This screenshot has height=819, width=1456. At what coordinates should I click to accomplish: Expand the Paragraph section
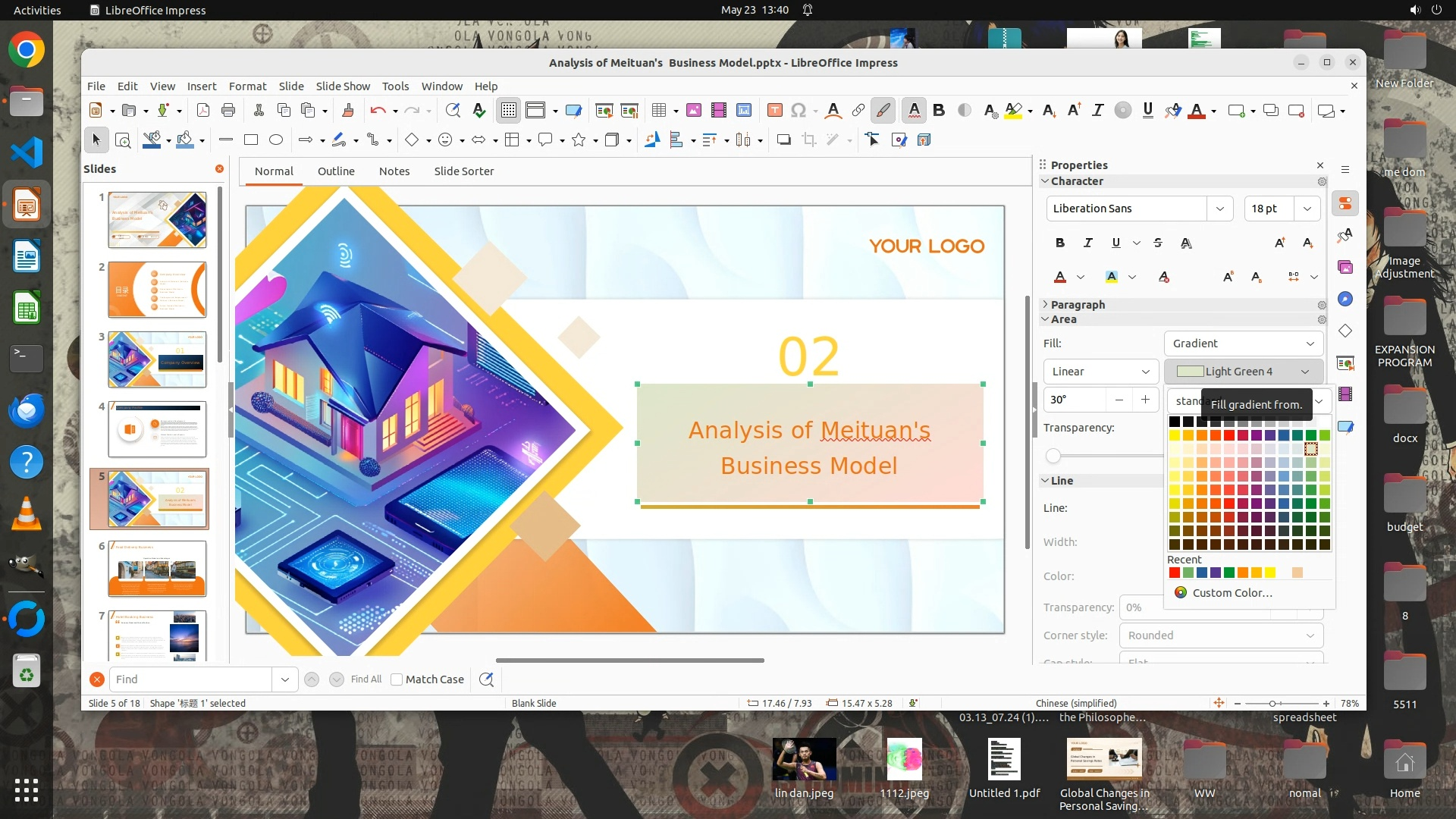click(x=1077, y=305)
